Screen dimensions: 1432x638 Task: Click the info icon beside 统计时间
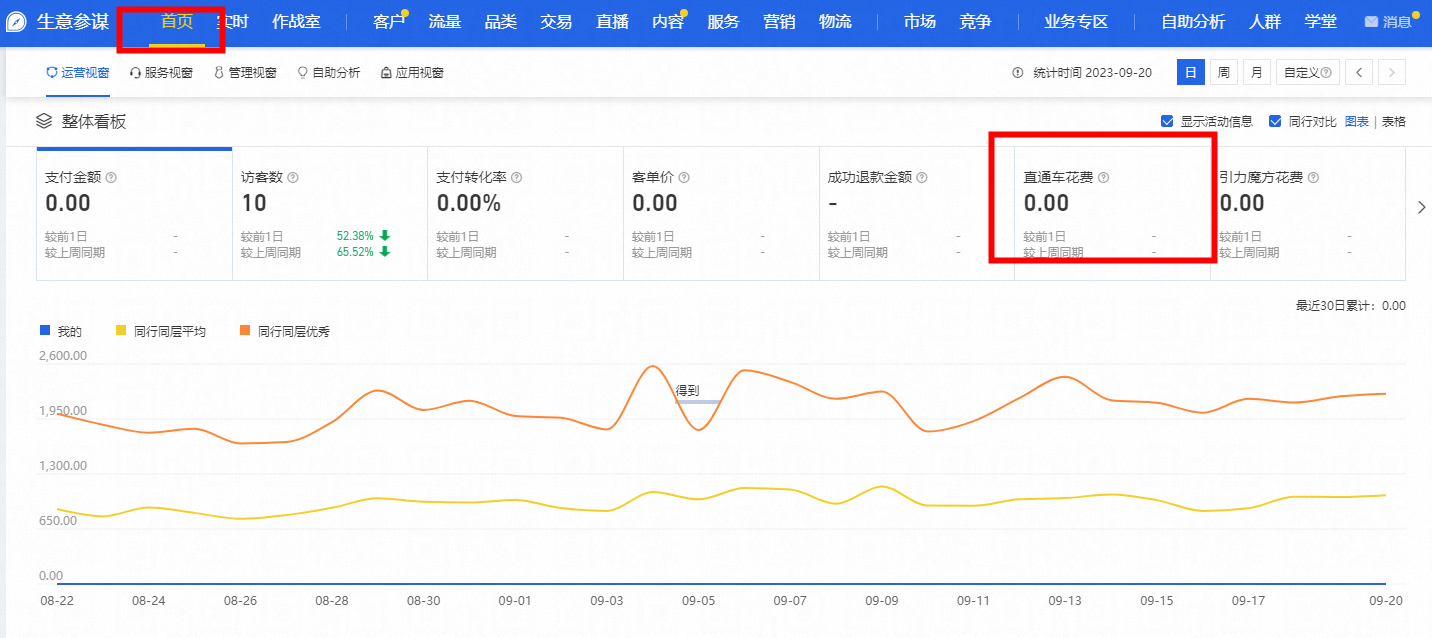[1018, 72]
